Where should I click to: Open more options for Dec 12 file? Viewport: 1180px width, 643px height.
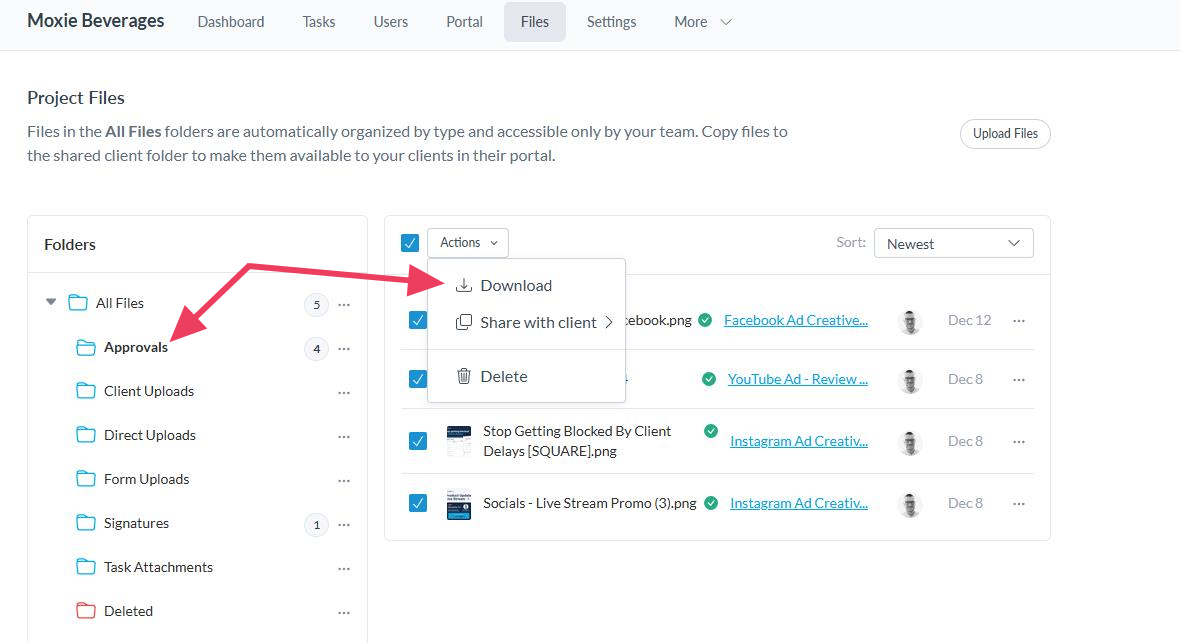click(x=1019, y=321)
